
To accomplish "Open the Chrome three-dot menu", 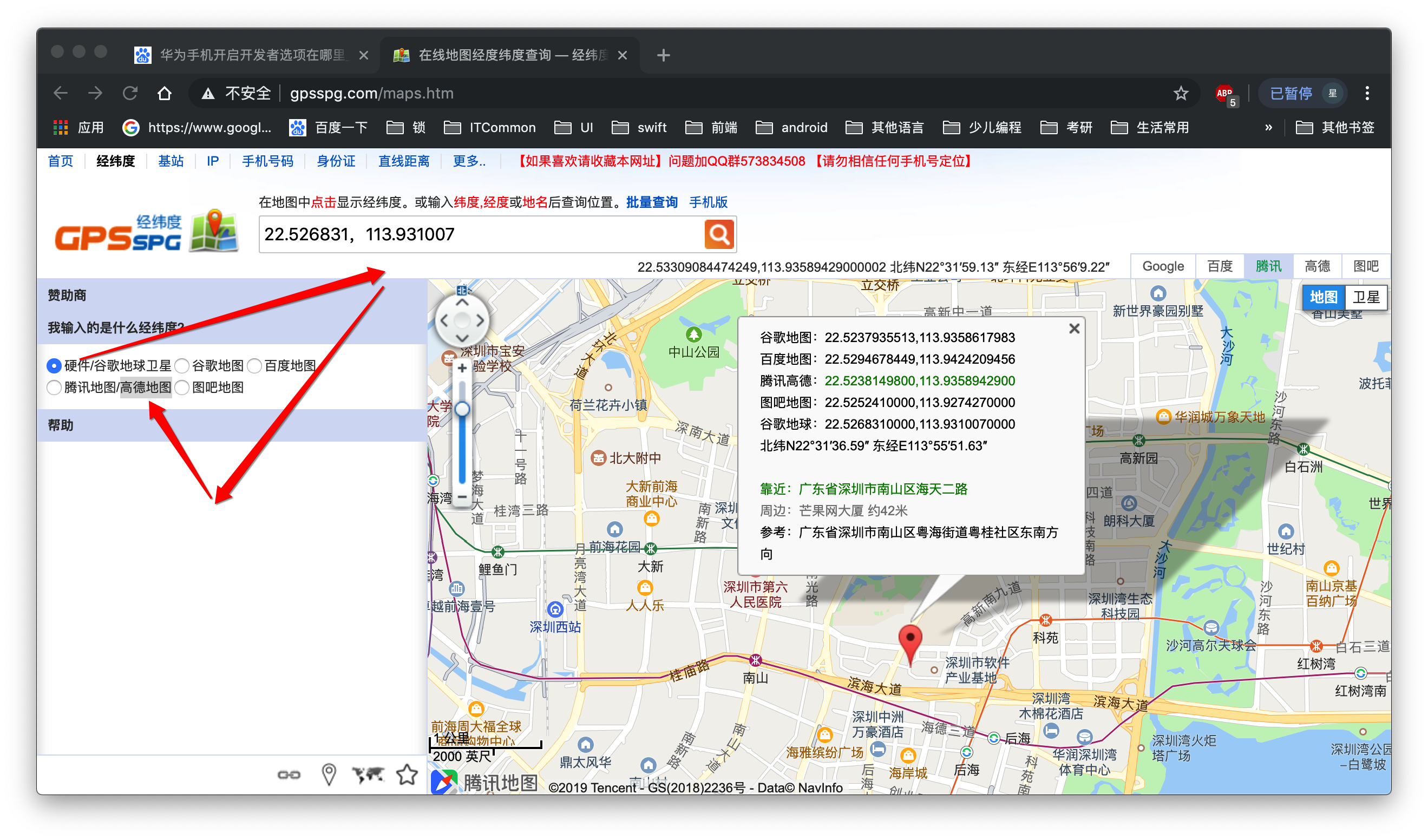I will click(x=1367, y=94).
